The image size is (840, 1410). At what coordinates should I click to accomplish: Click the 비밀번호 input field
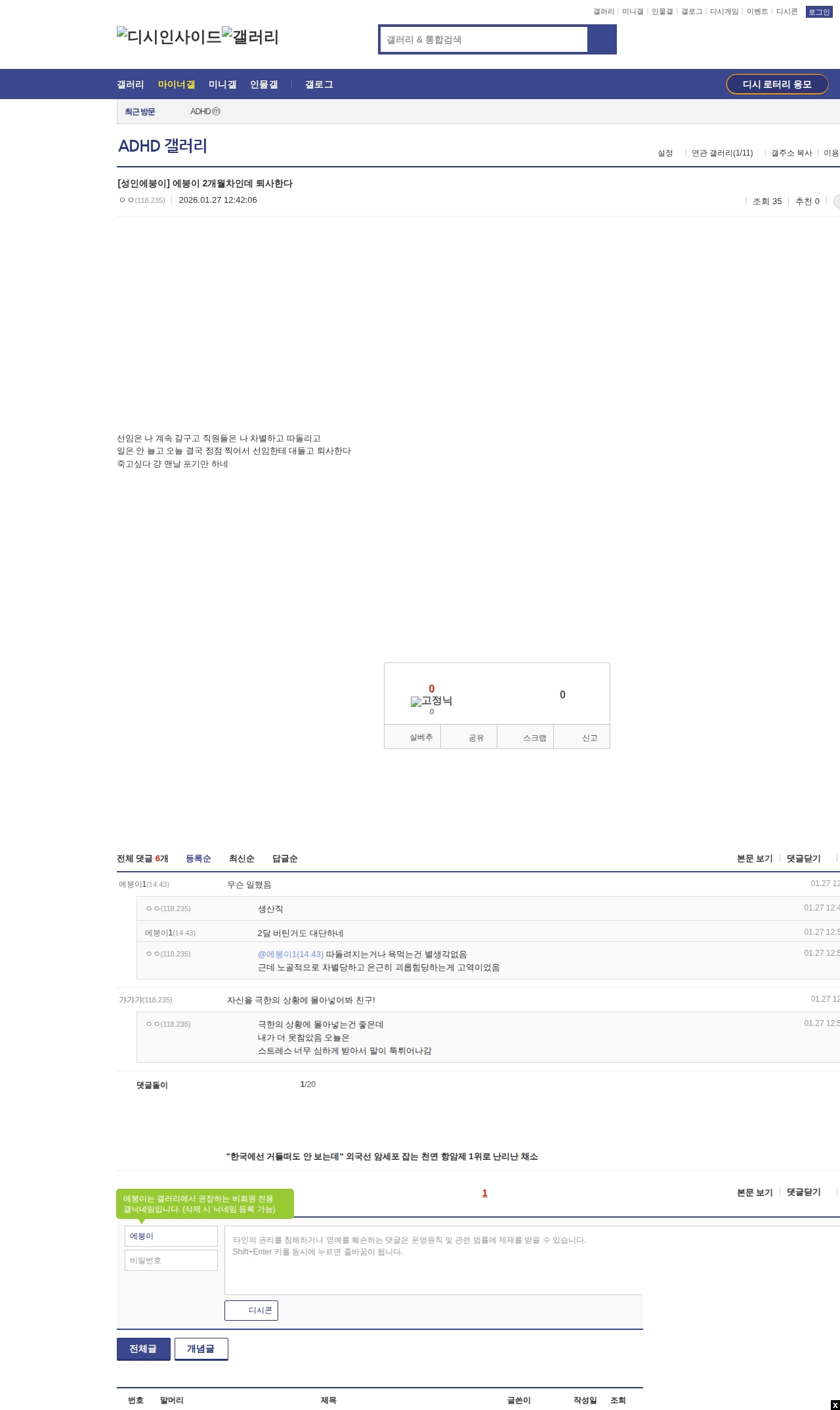171,1260
